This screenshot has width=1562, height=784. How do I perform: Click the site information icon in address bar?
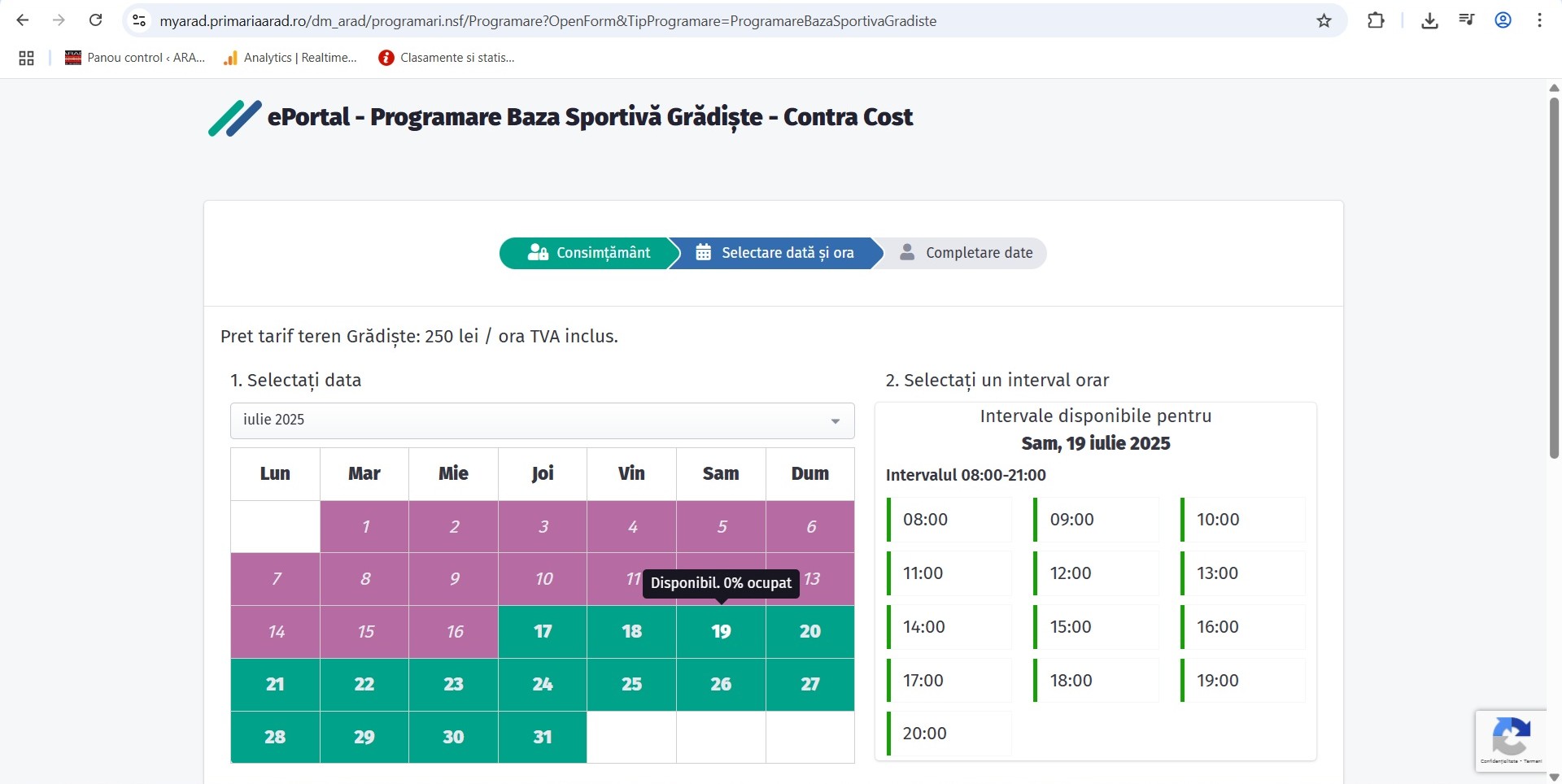(x=139, y=21)
